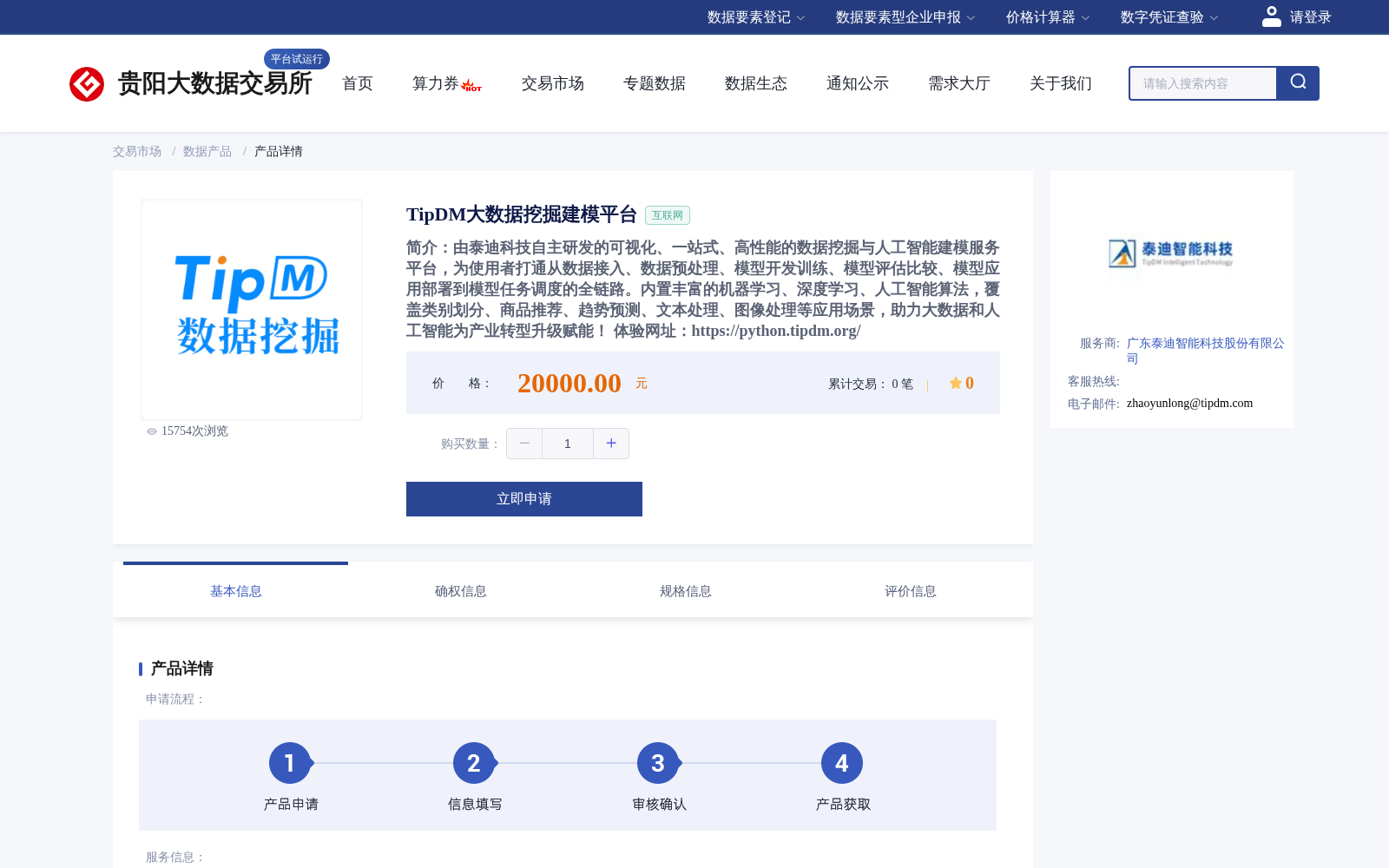Click the email zhaoyunlong@tipdm.com
Image resolution: width=1389 pixels, height=868 pixels.
(x=1189, y=403)
